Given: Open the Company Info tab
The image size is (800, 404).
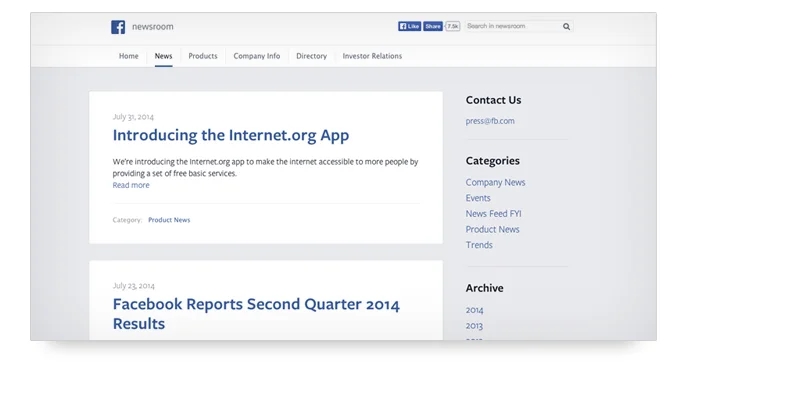Looking at the screenshot, I should [257, 56].
